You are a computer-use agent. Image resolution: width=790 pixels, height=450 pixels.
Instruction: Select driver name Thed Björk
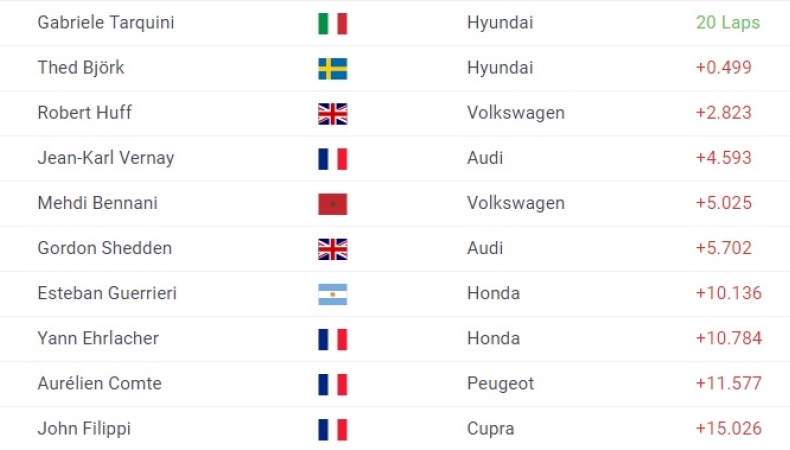81,68
